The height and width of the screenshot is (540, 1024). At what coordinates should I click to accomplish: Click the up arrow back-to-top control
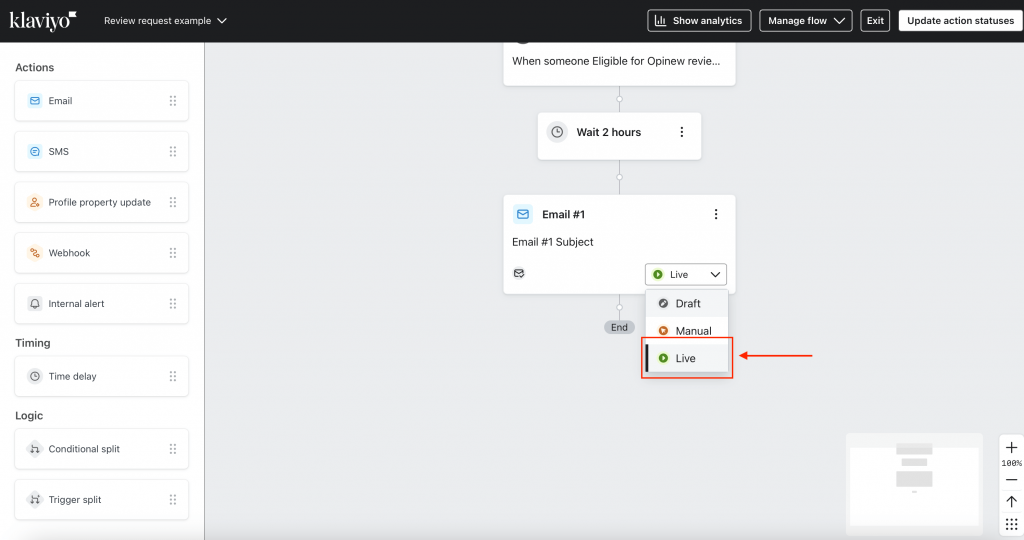pyautogui.click(x=1011, y=501)
